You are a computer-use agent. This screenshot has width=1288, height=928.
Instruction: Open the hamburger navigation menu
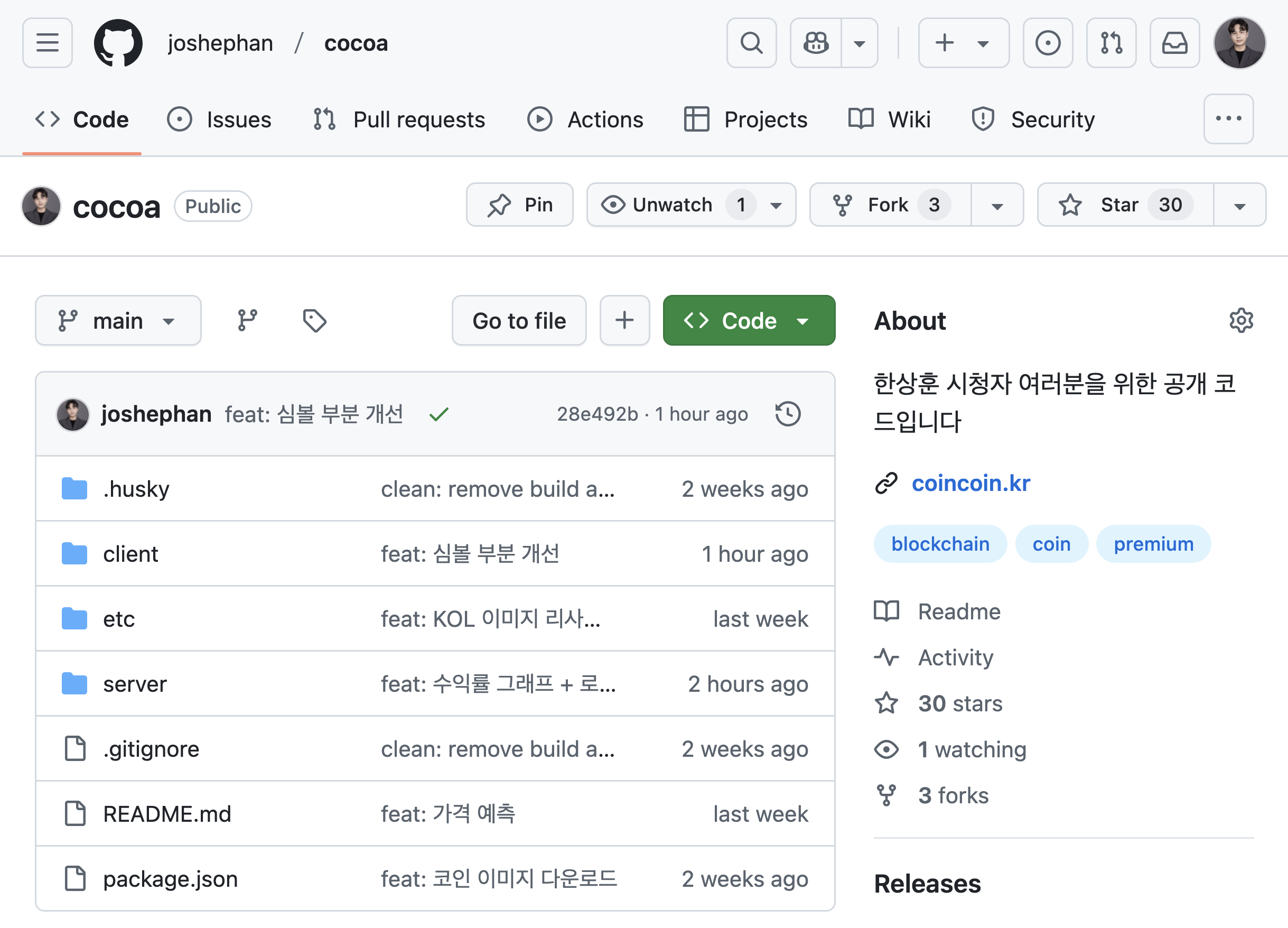47,43
